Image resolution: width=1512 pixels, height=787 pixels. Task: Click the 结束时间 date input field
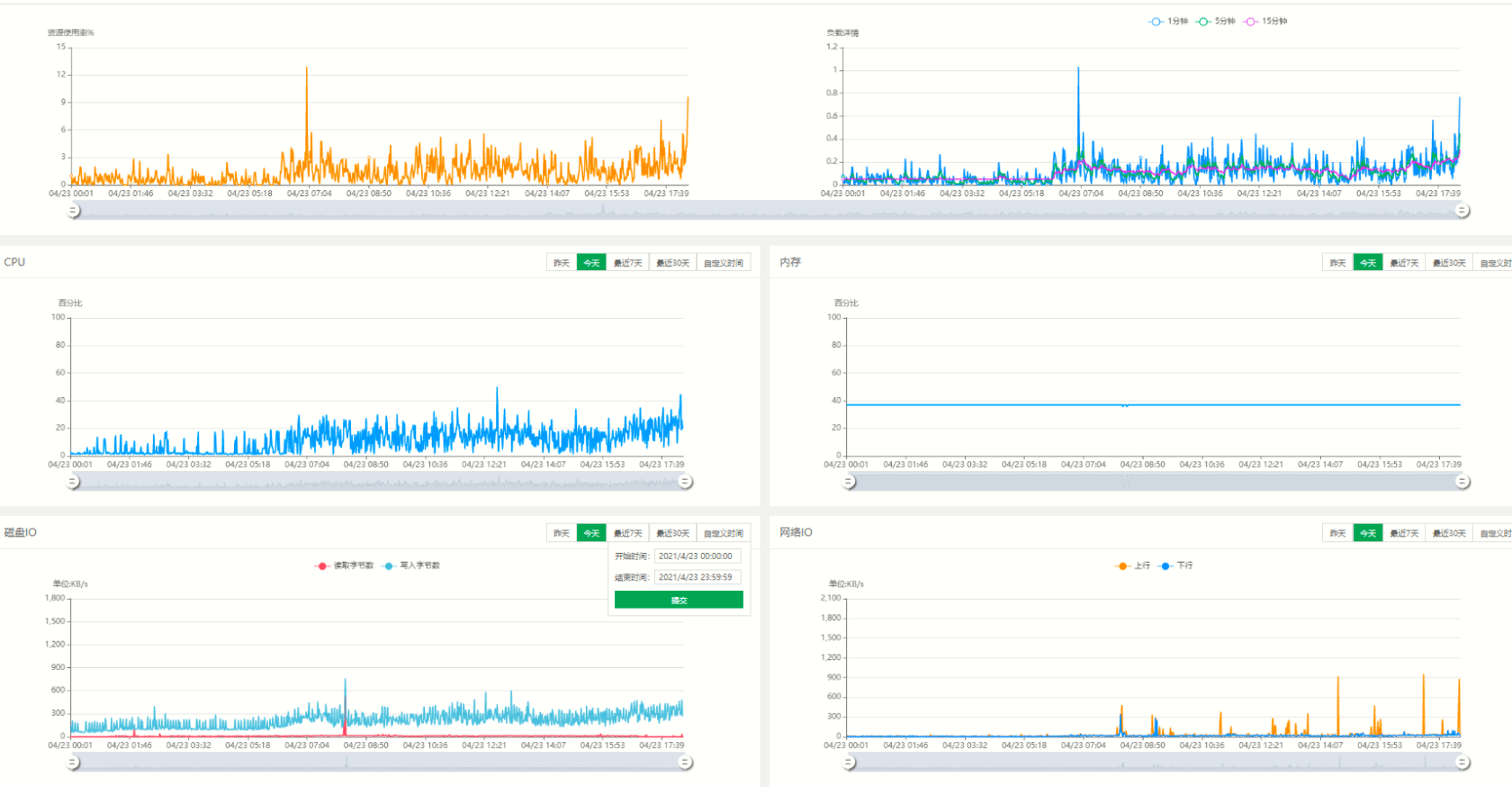coord(697,577)
